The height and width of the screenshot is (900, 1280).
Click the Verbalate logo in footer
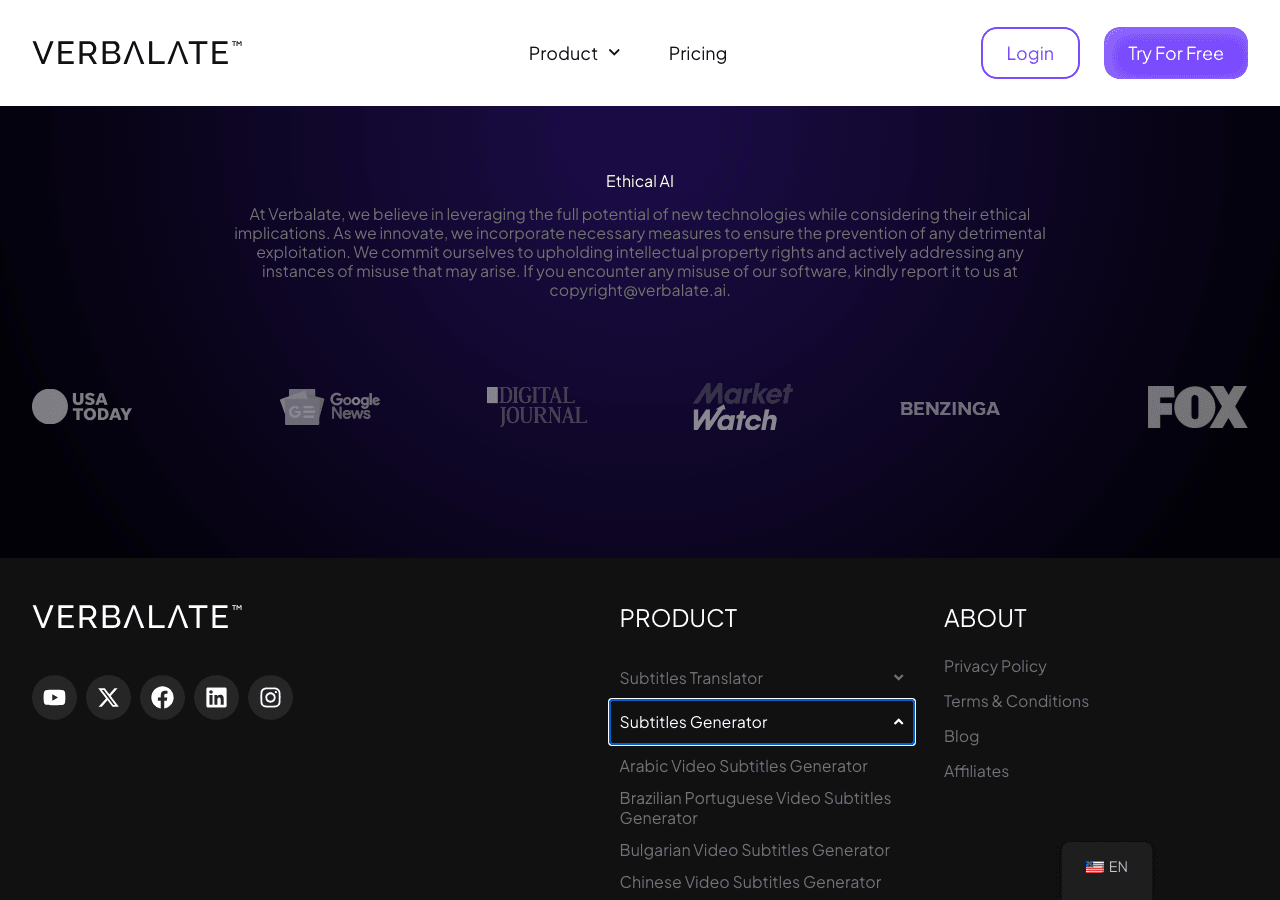(x=137, y=617)
